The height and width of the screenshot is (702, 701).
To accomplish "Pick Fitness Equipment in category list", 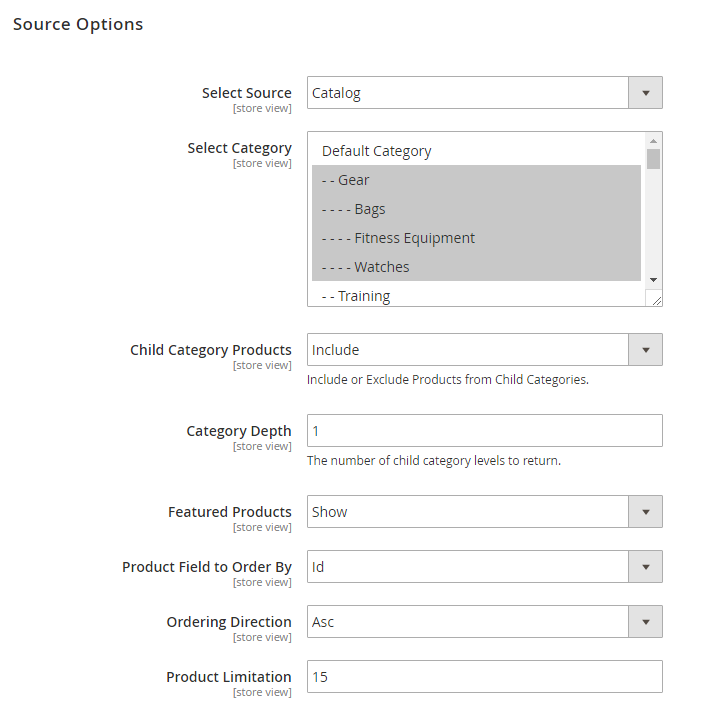I will 476,238.
